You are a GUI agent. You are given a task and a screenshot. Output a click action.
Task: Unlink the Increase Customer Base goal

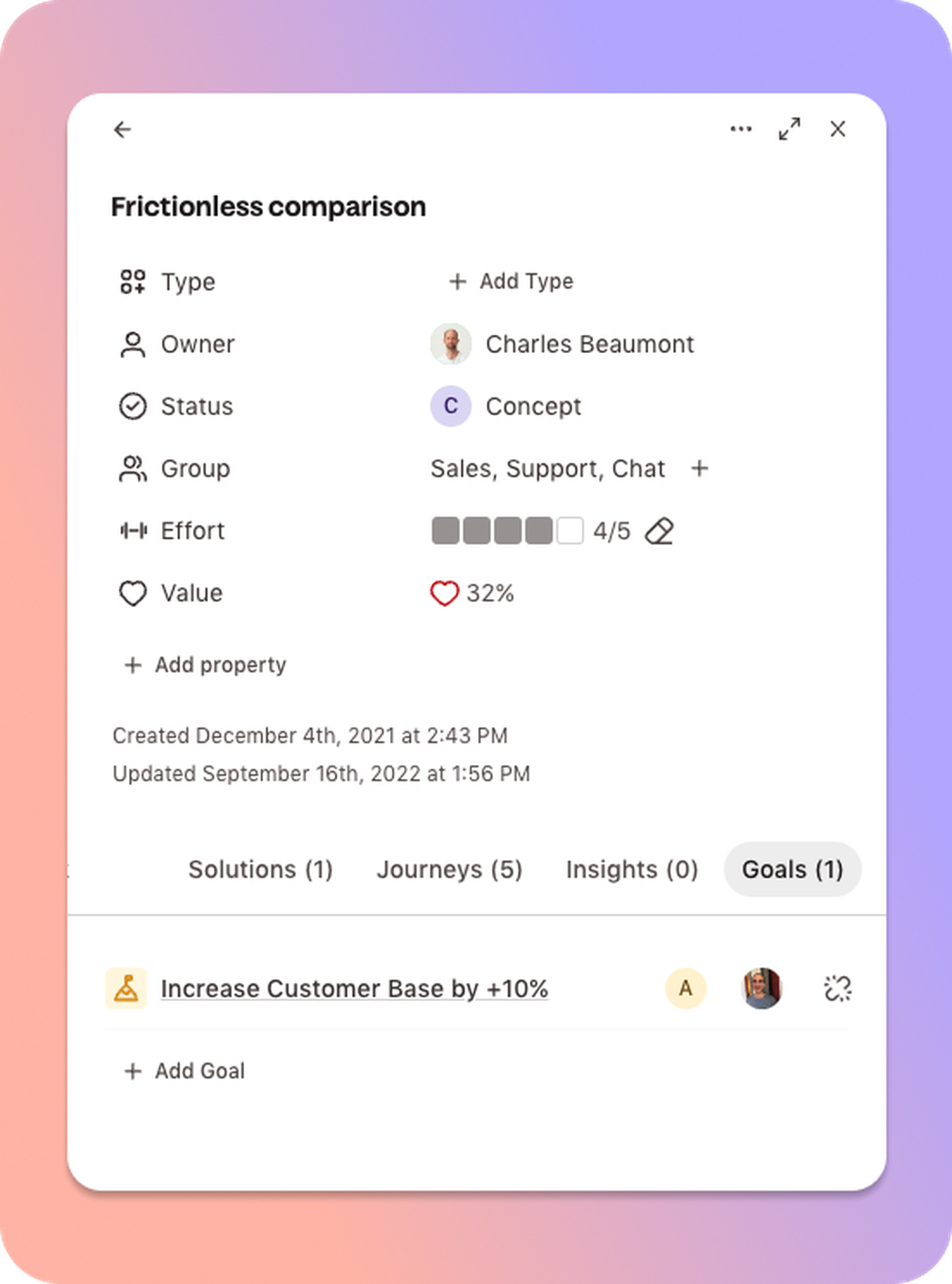[838, 988]
